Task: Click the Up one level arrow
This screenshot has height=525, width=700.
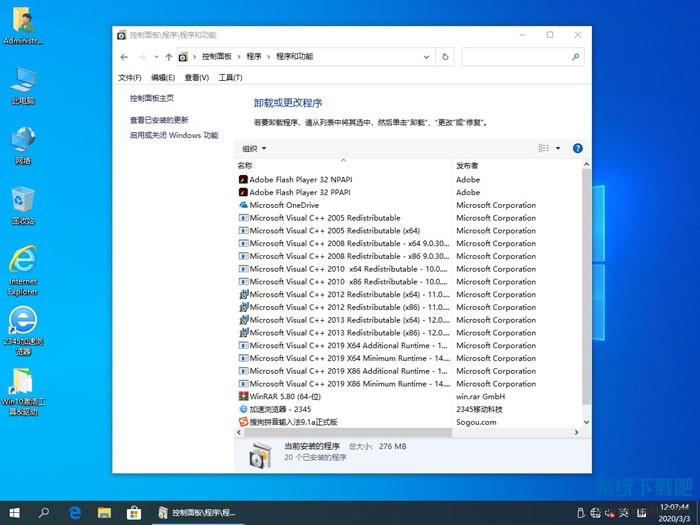Action: tap(168, 57)
